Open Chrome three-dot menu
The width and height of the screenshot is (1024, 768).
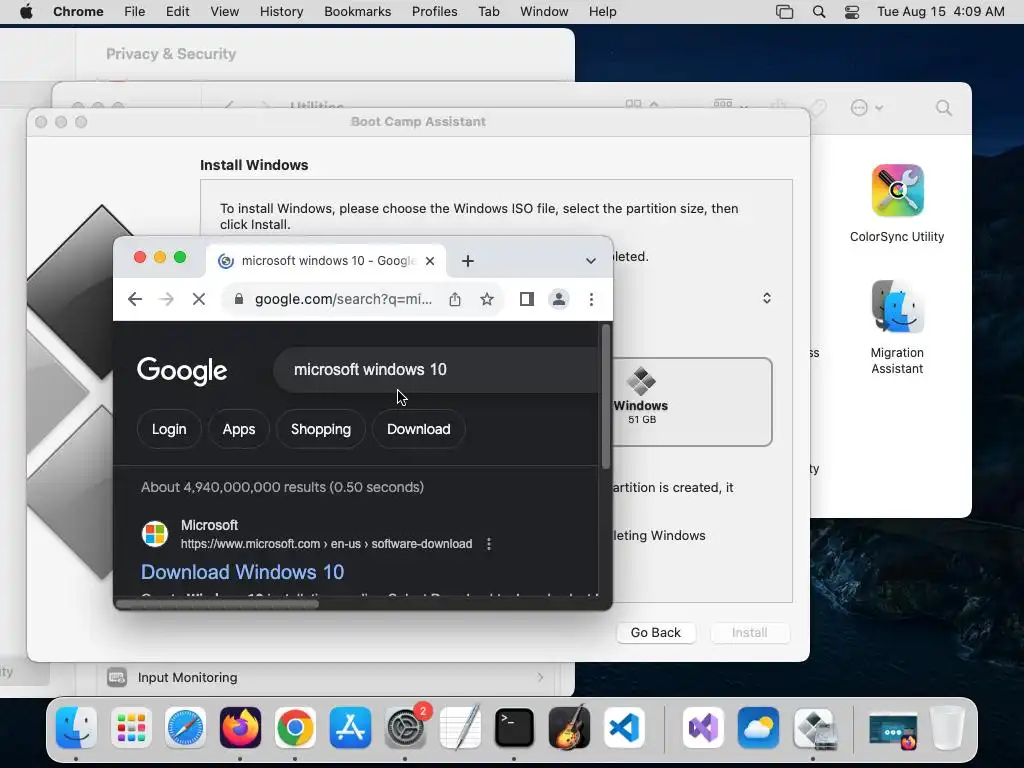click(x=591, y=299)
